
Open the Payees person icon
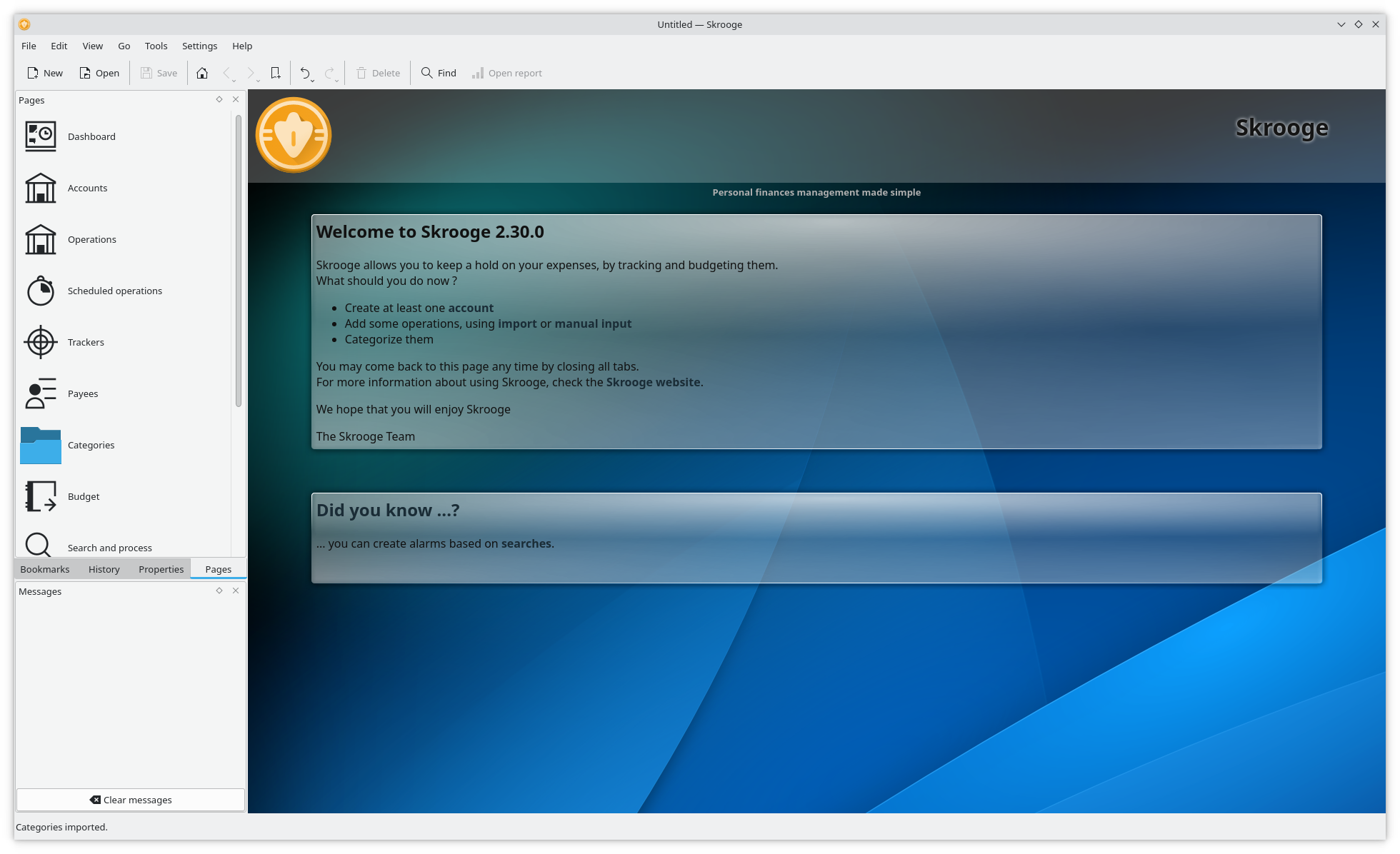tap(41, 393)
